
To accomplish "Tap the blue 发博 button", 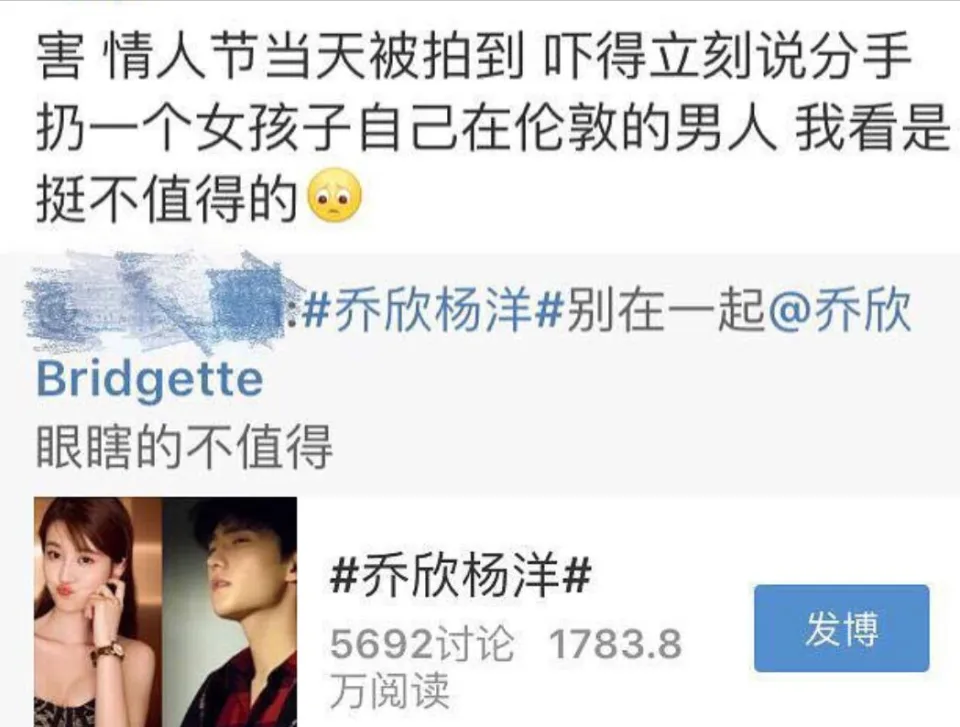I will [x=841, y=628].
